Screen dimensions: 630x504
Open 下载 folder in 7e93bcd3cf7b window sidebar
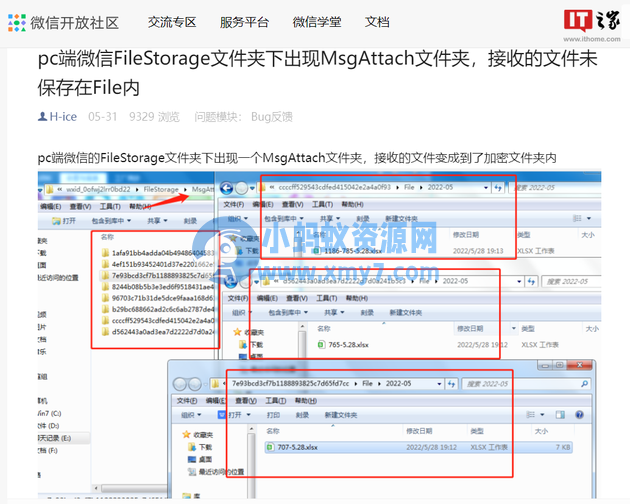(200, 447)
